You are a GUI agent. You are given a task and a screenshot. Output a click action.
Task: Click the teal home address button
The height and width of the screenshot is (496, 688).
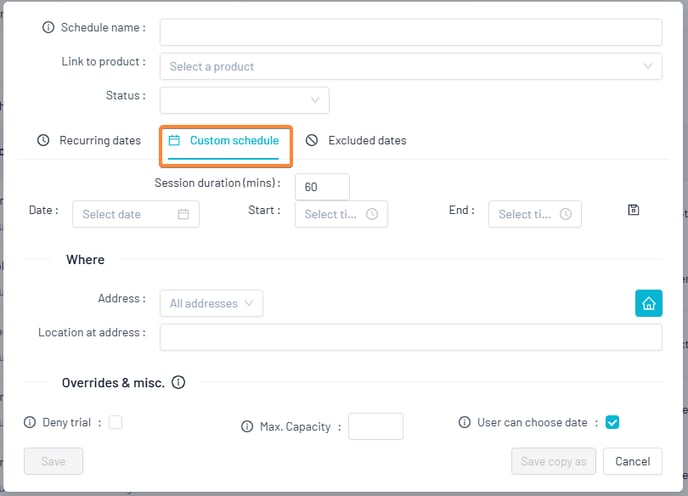tap(649, 303)
